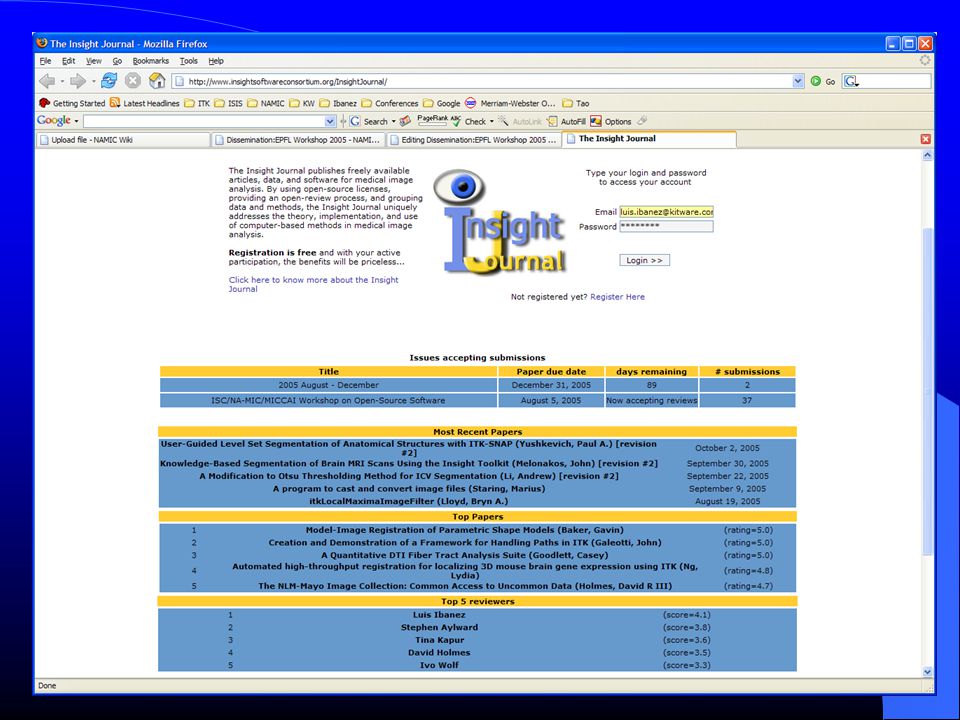Click the Google toolbar Search button
This screenshot has width=960, height=720.
tap(369, 121)
